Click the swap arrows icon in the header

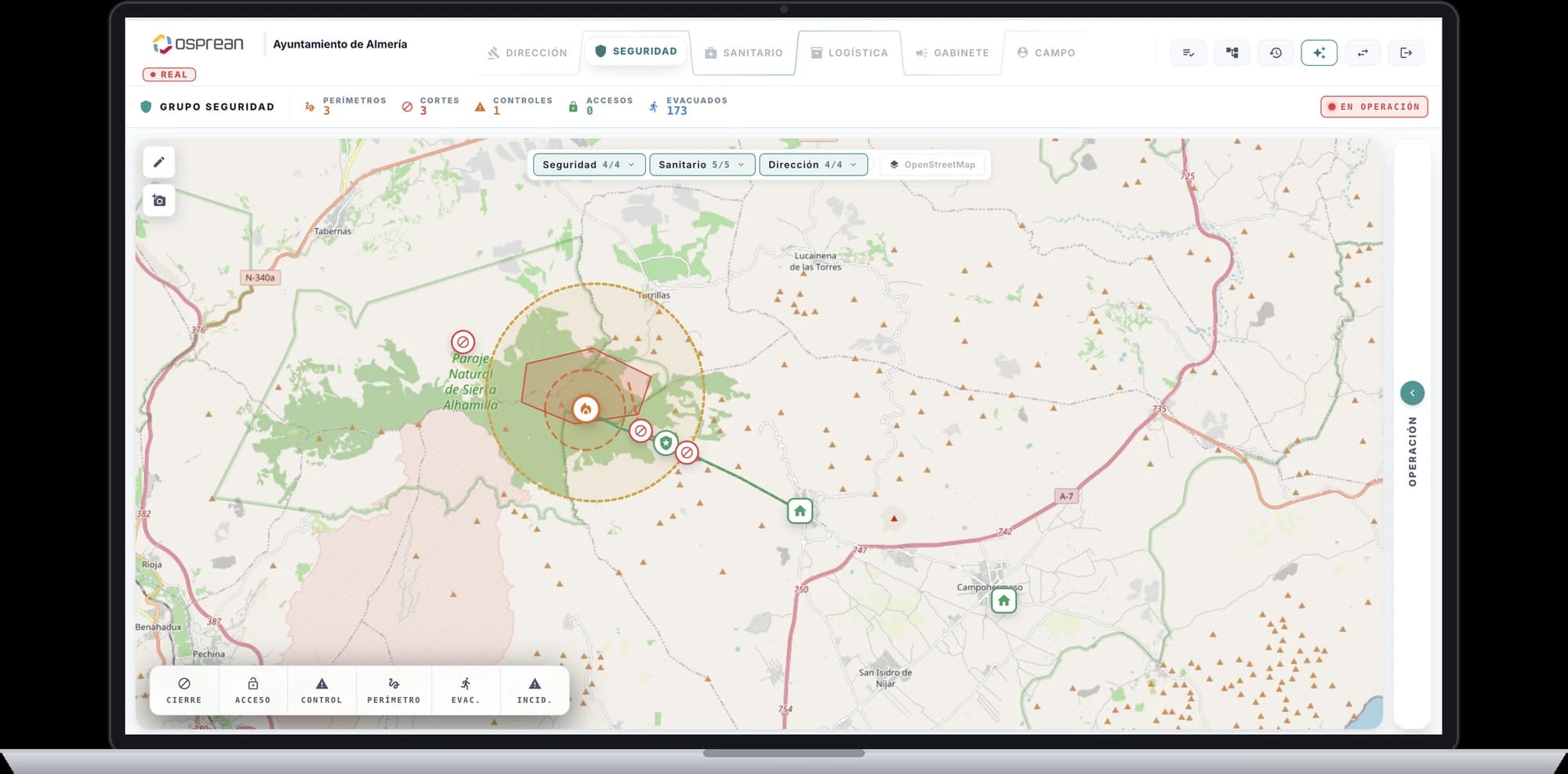pyautogui.click(x=1363, y=53)
